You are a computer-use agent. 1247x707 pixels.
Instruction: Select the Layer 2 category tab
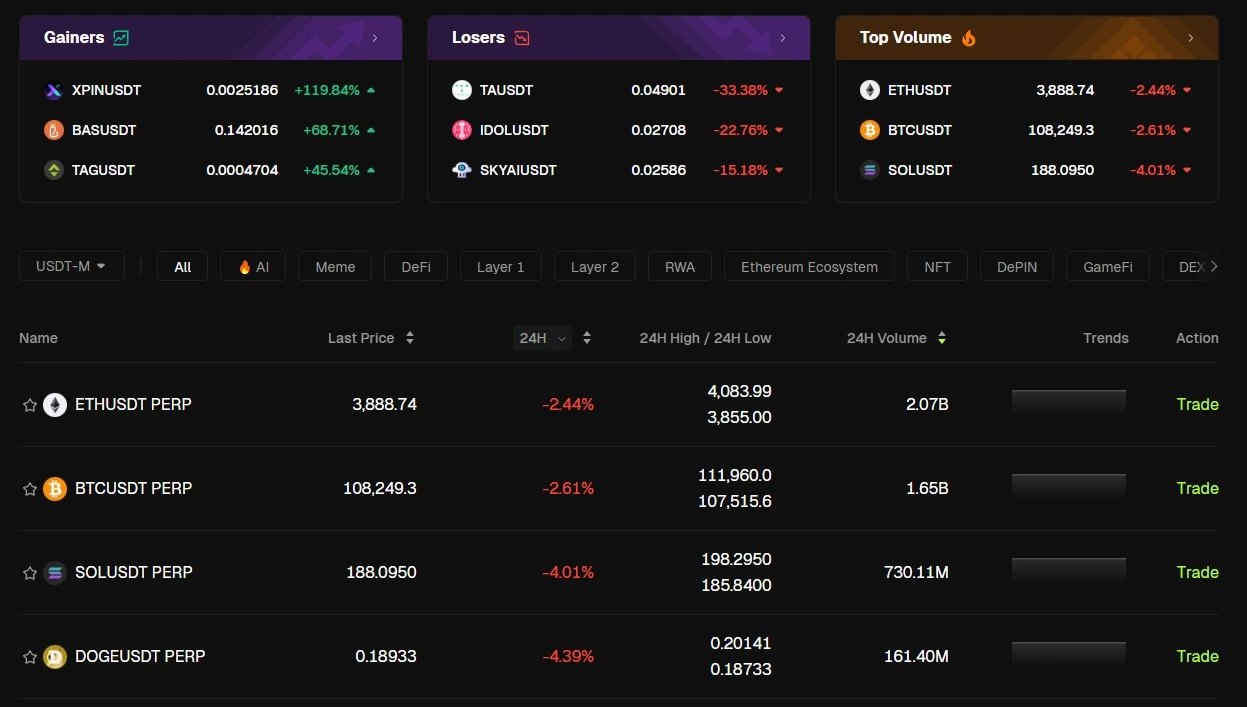(594, 267)
